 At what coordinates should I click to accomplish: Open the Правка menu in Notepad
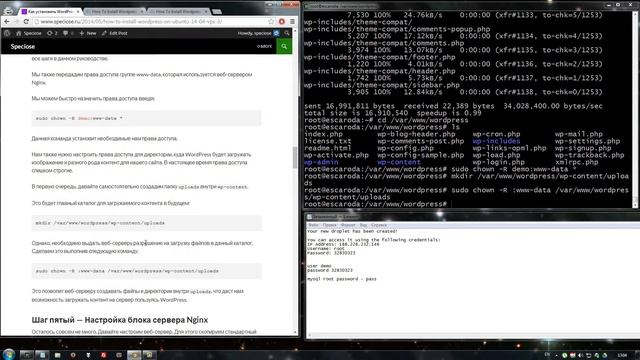tap(329, 225)
